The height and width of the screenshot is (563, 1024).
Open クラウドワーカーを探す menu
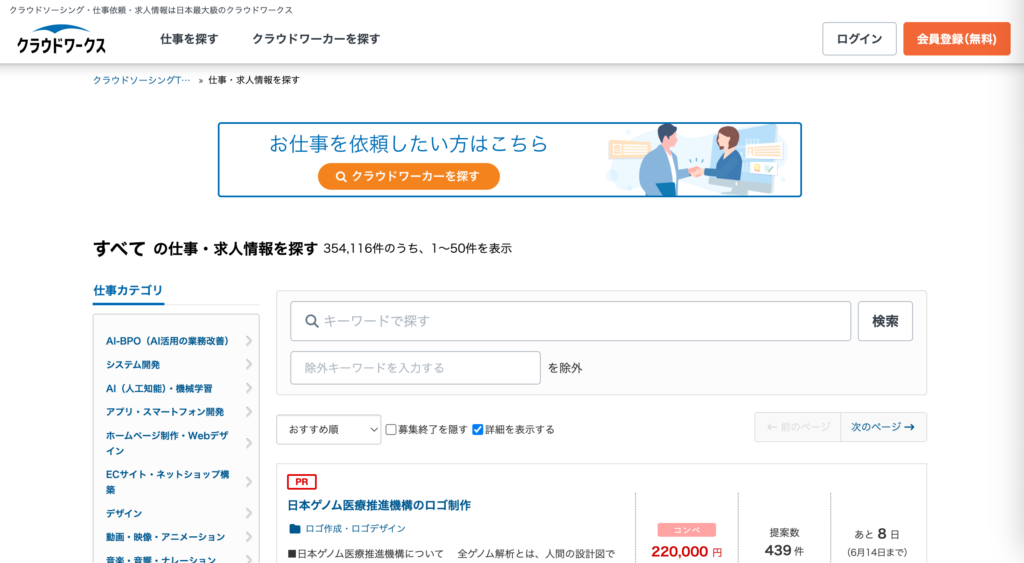coord(316,39)
